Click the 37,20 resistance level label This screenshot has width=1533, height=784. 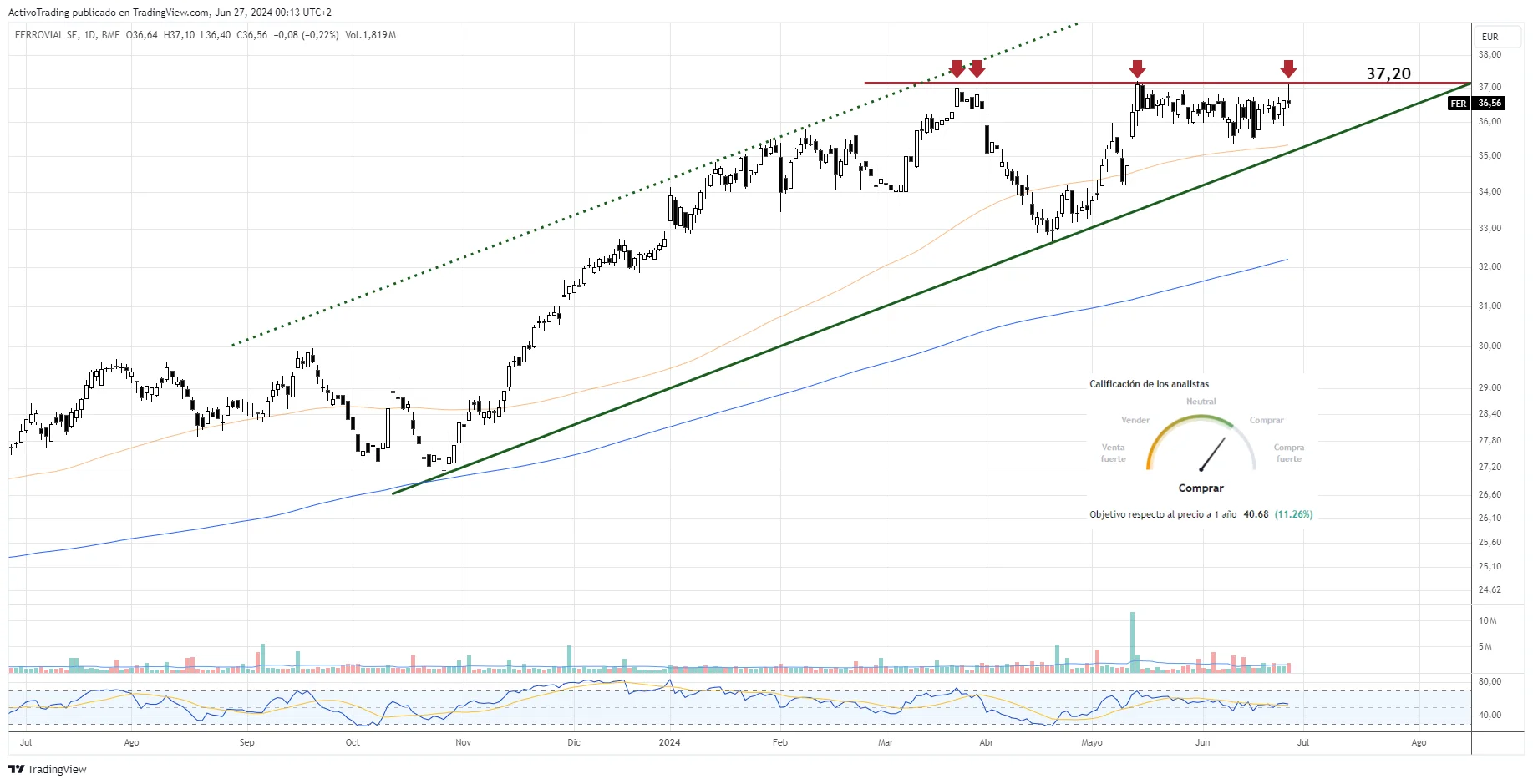click(x=1388, y=73)
